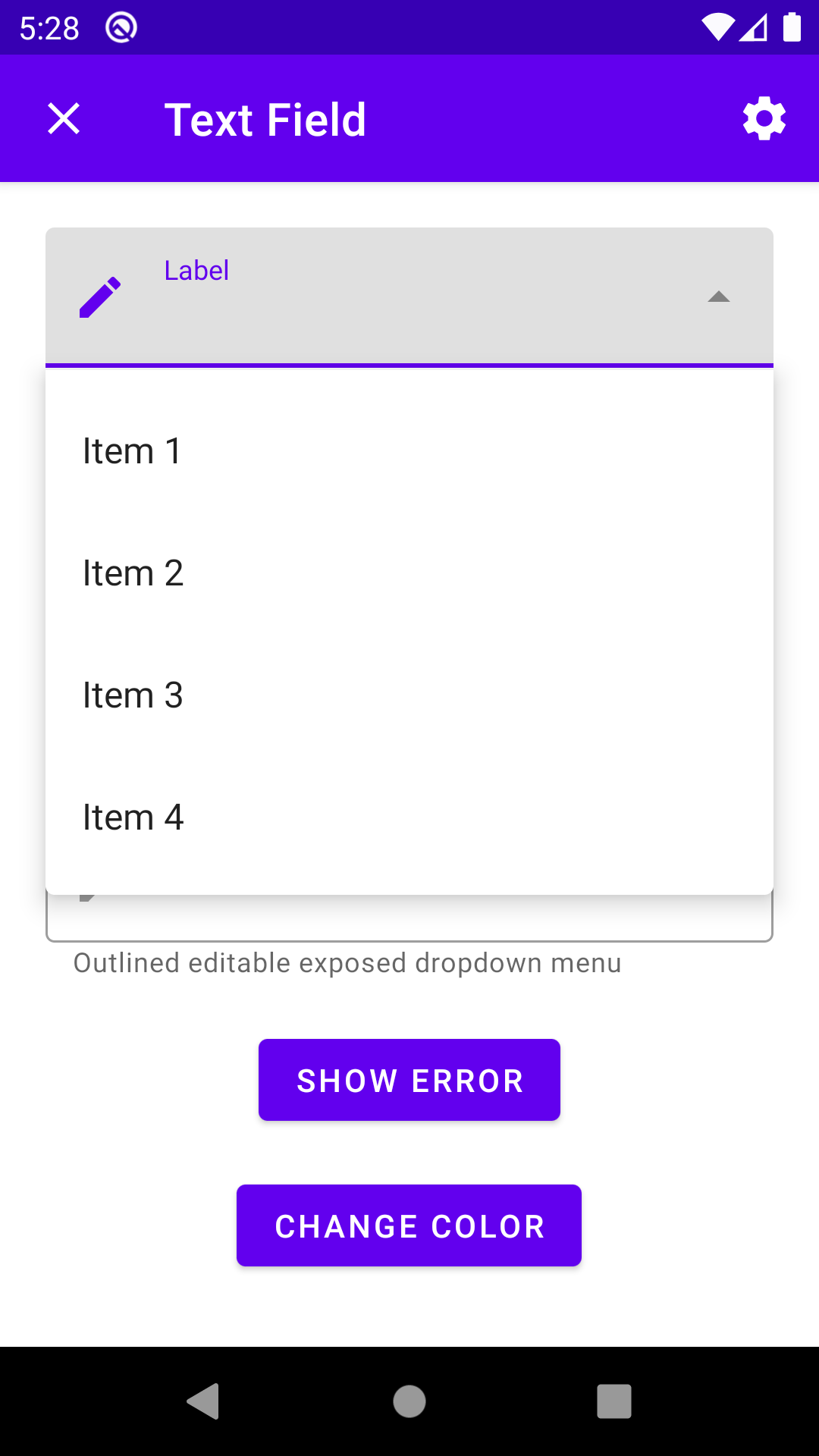Tap the Text Field title in toolbar
Viewport: 819px width, 1456px height.
click(x=265, y=120)
